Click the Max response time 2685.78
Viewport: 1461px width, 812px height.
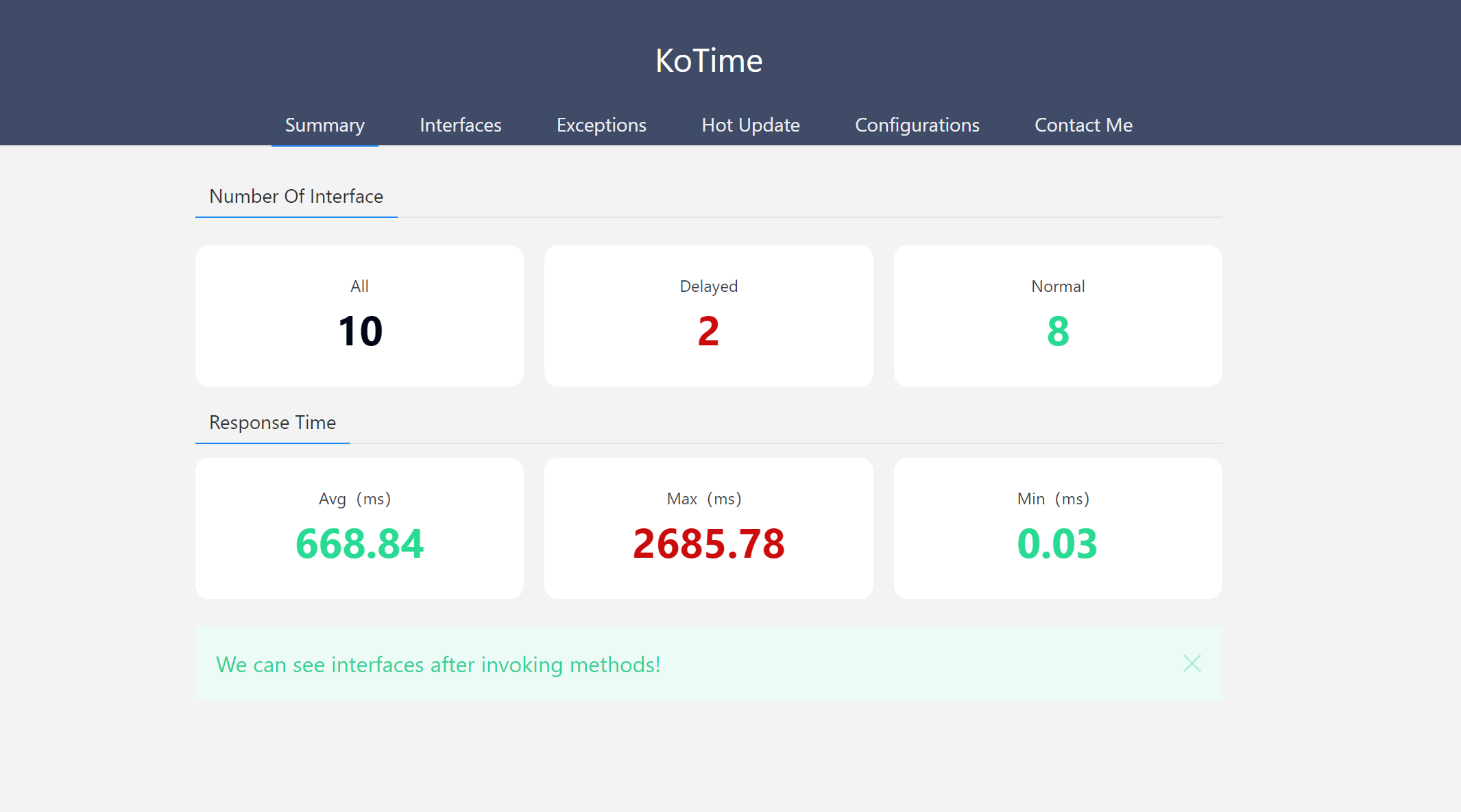point(708,544)
